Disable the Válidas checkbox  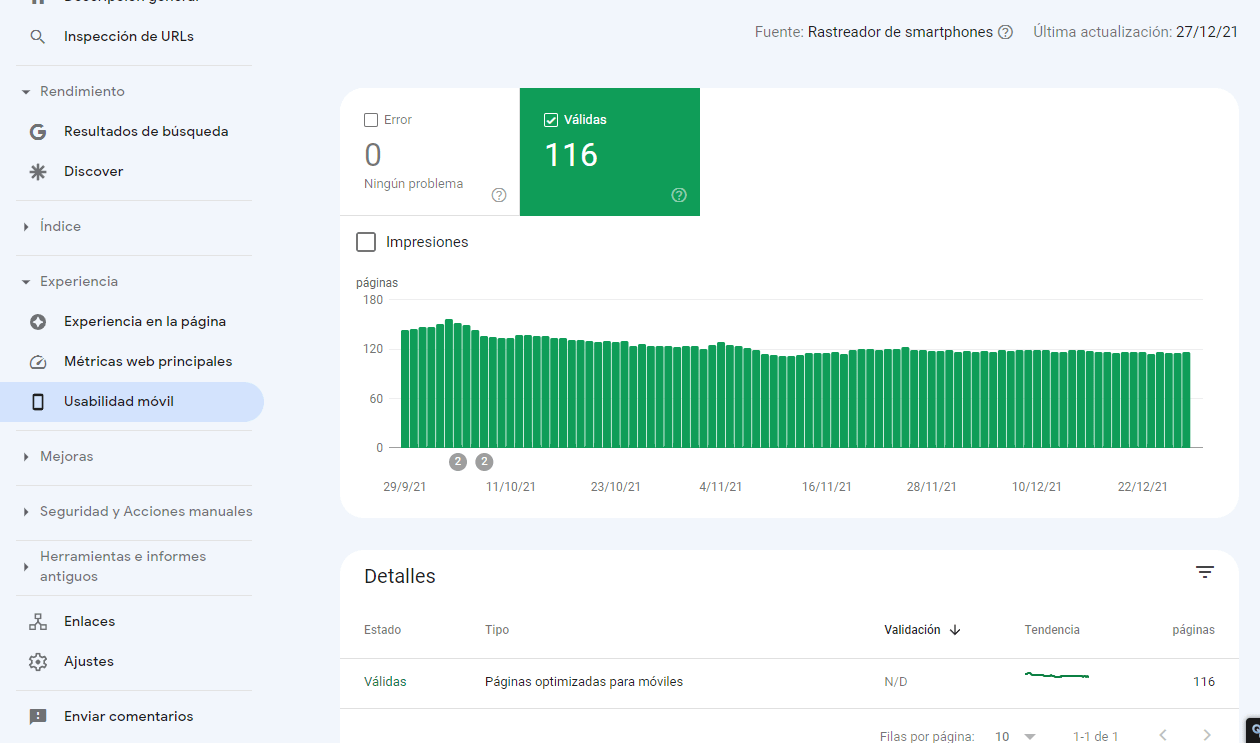click(551, 119)
